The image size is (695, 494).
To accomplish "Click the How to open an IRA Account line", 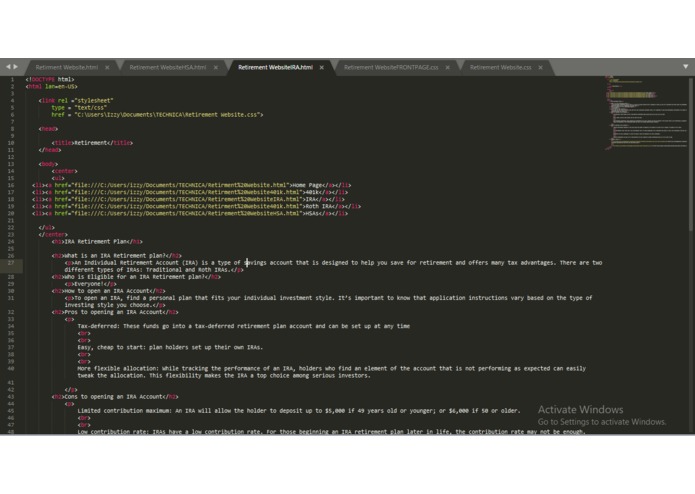I will pyautogui.click(x=108, y=291).
